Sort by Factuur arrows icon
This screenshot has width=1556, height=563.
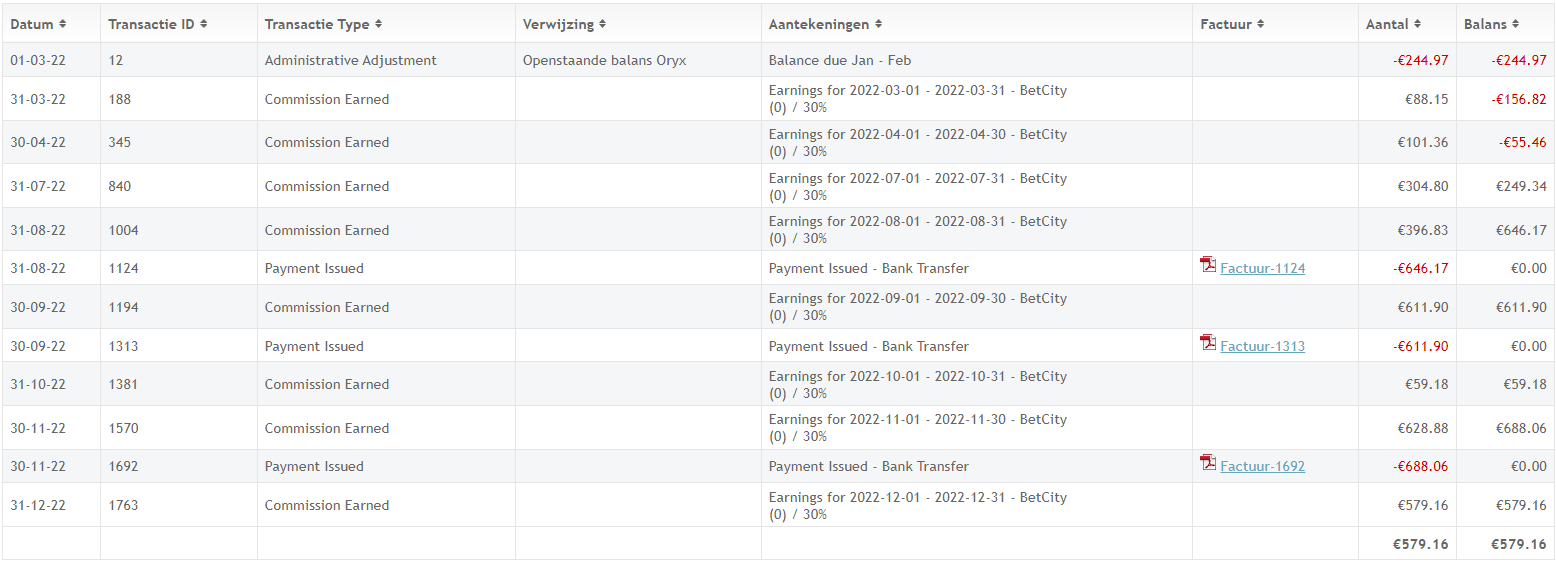pyautogui.click(x=1261, y=24)
